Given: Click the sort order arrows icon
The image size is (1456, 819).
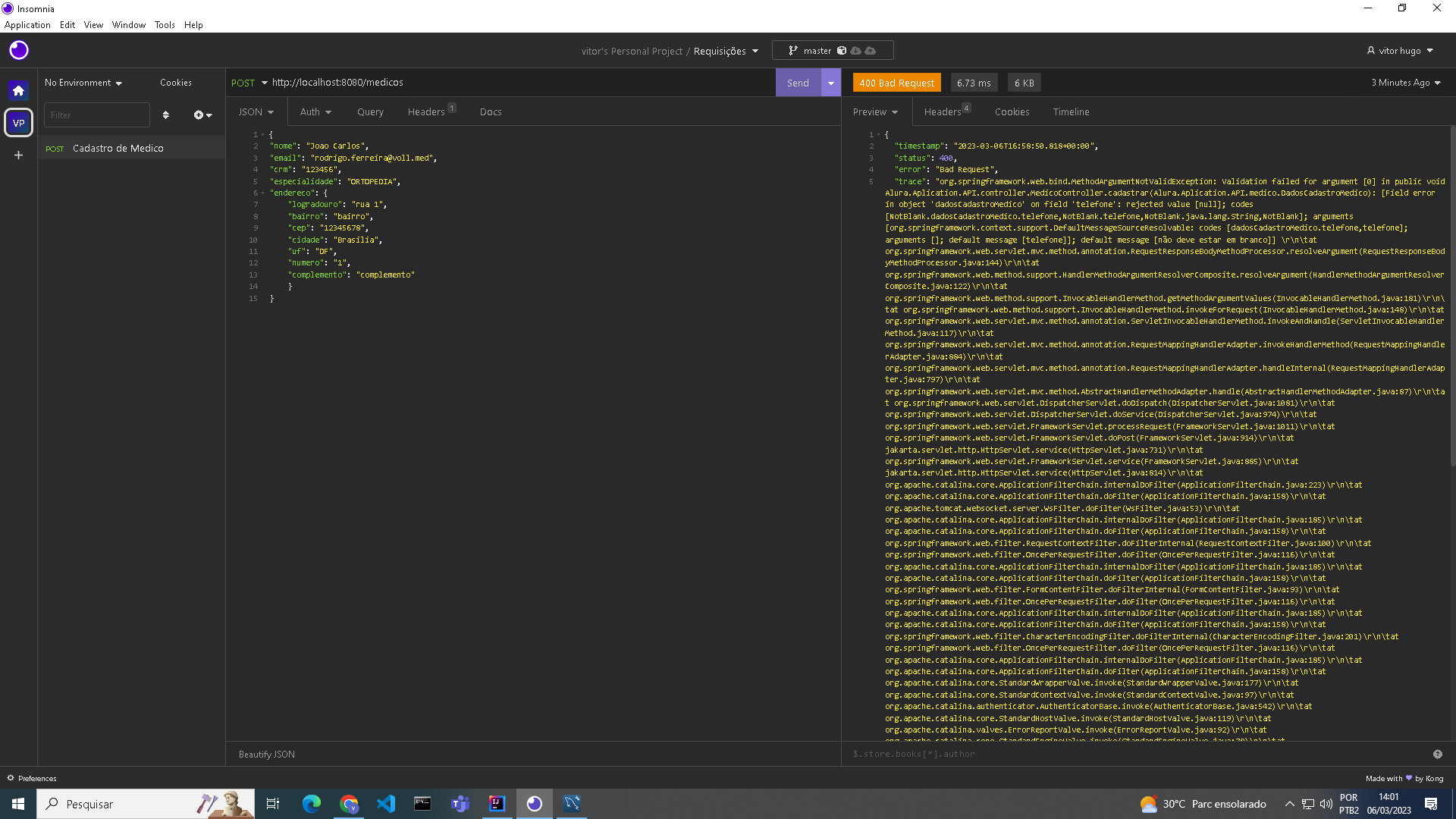Looking at the screenshot, I should click(165, 115).
